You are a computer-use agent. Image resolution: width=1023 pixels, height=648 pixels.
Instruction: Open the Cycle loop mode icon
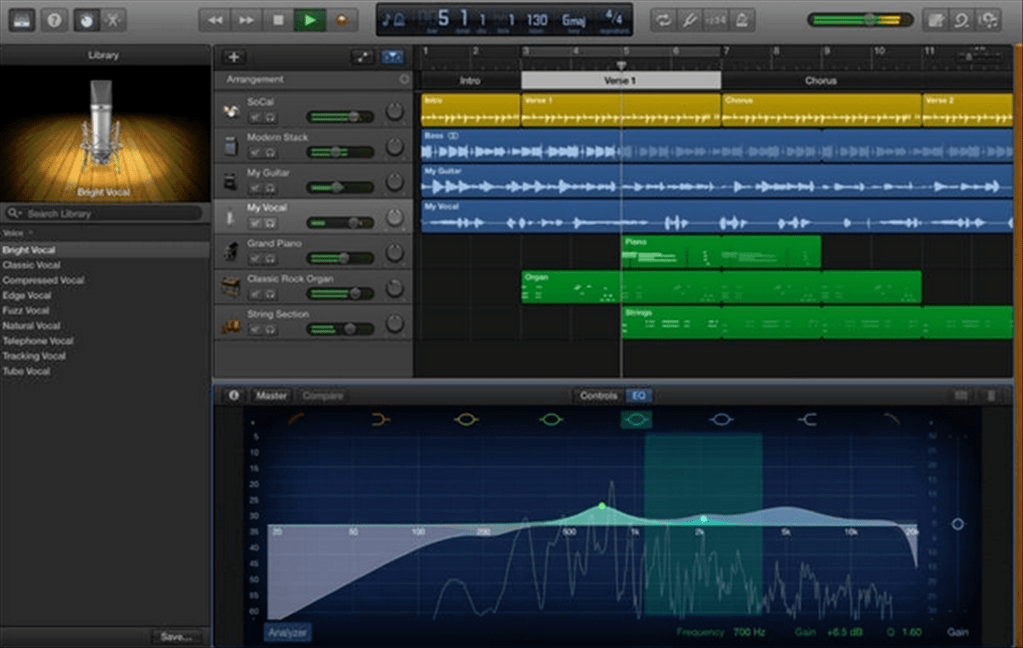[x=662, y=17]
